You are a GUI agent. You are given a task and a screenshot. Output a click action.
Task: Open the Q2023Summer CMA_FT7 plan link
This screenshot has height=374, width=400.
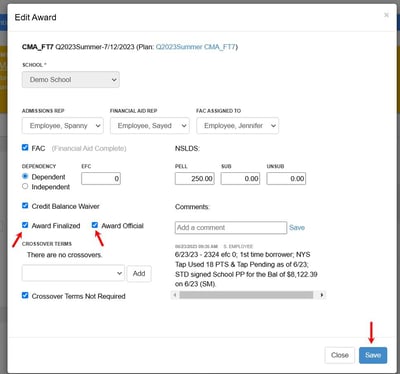(x=196, y=47)
